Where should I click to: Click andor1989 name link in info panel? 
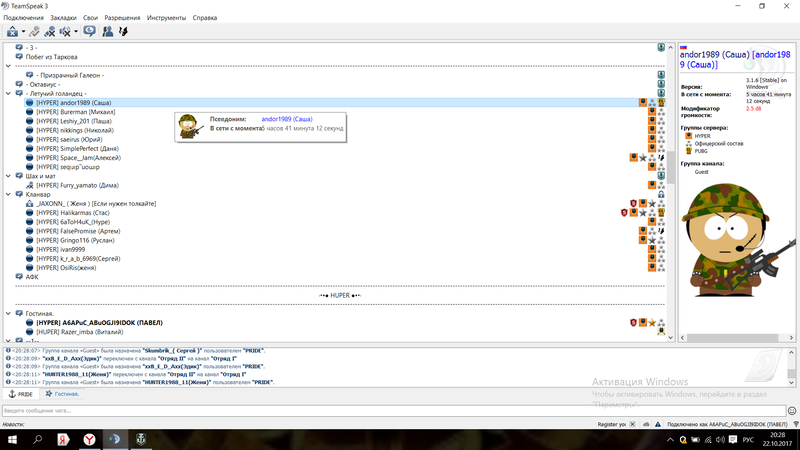pos(735,60)
